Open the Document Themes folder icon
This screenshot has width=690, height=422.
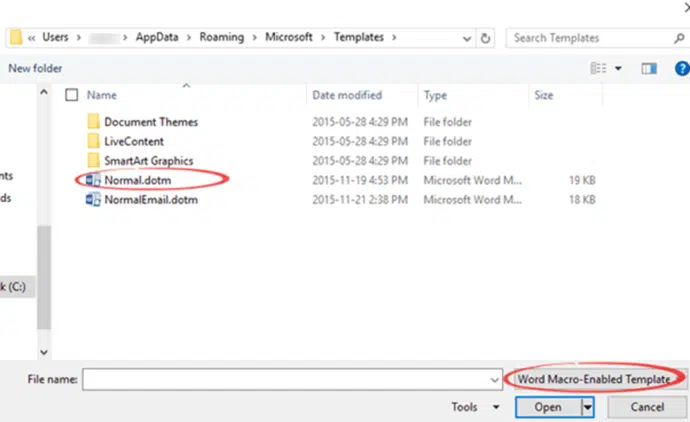coord(93,121)
